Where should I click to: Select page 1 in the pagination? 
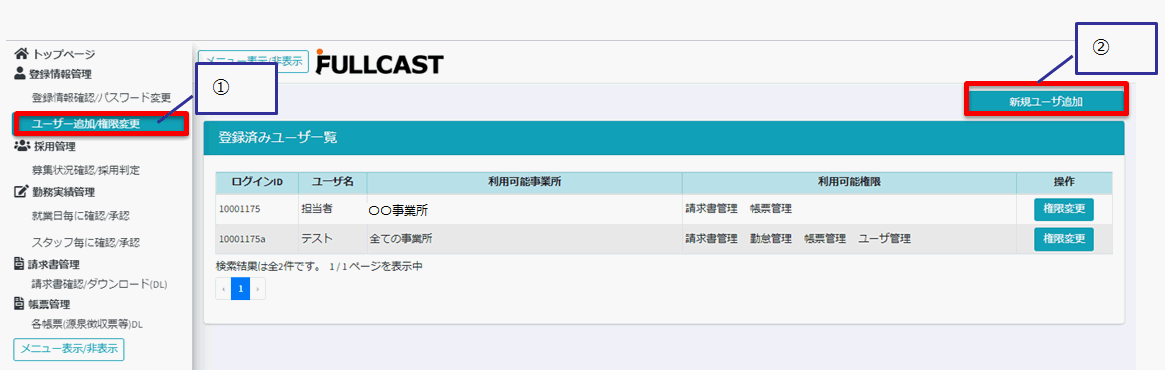click(240, 288)
